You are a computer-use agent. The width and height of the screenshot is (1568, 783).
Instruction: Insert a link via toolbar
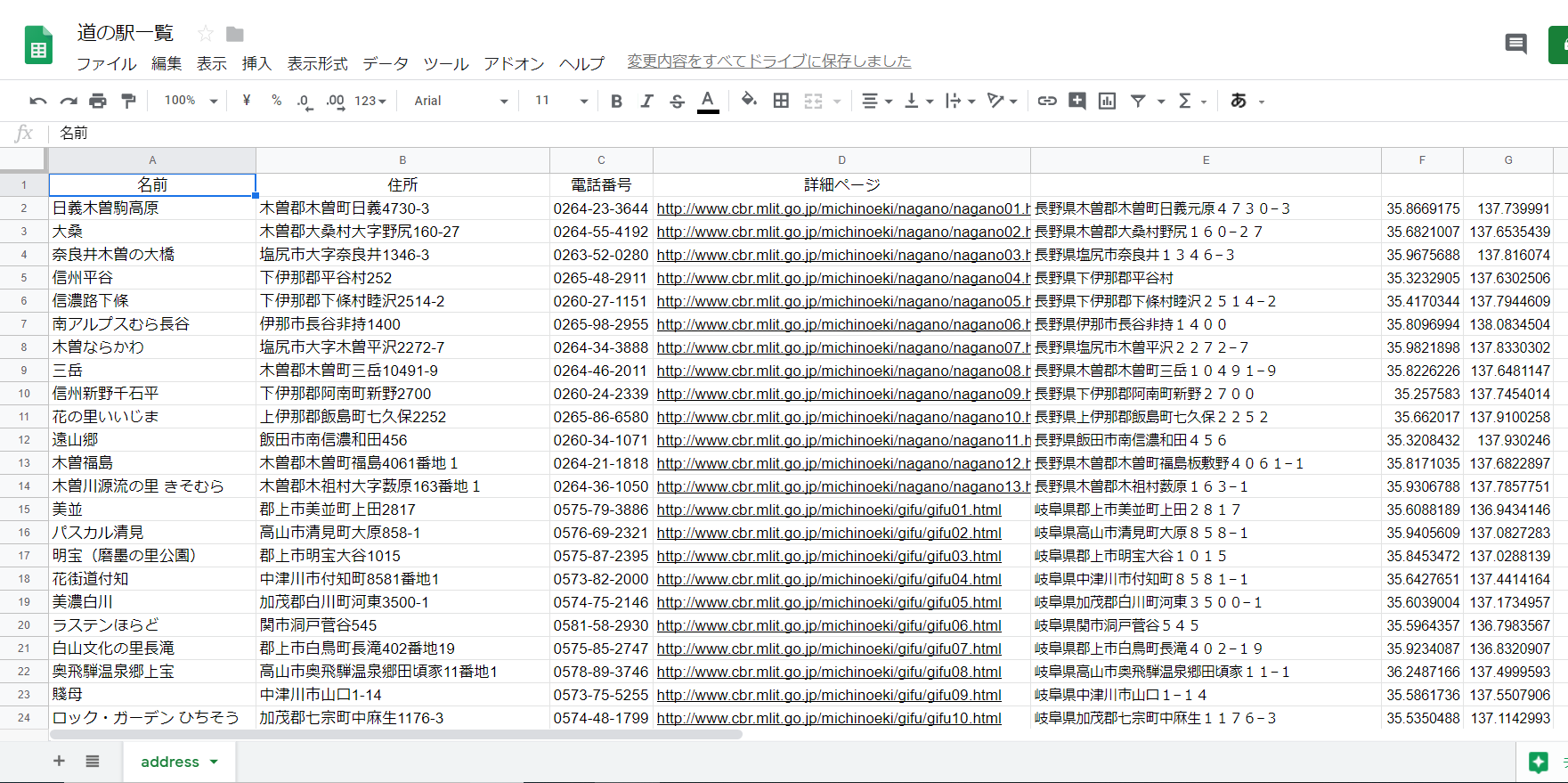[x=1047, y=101]
